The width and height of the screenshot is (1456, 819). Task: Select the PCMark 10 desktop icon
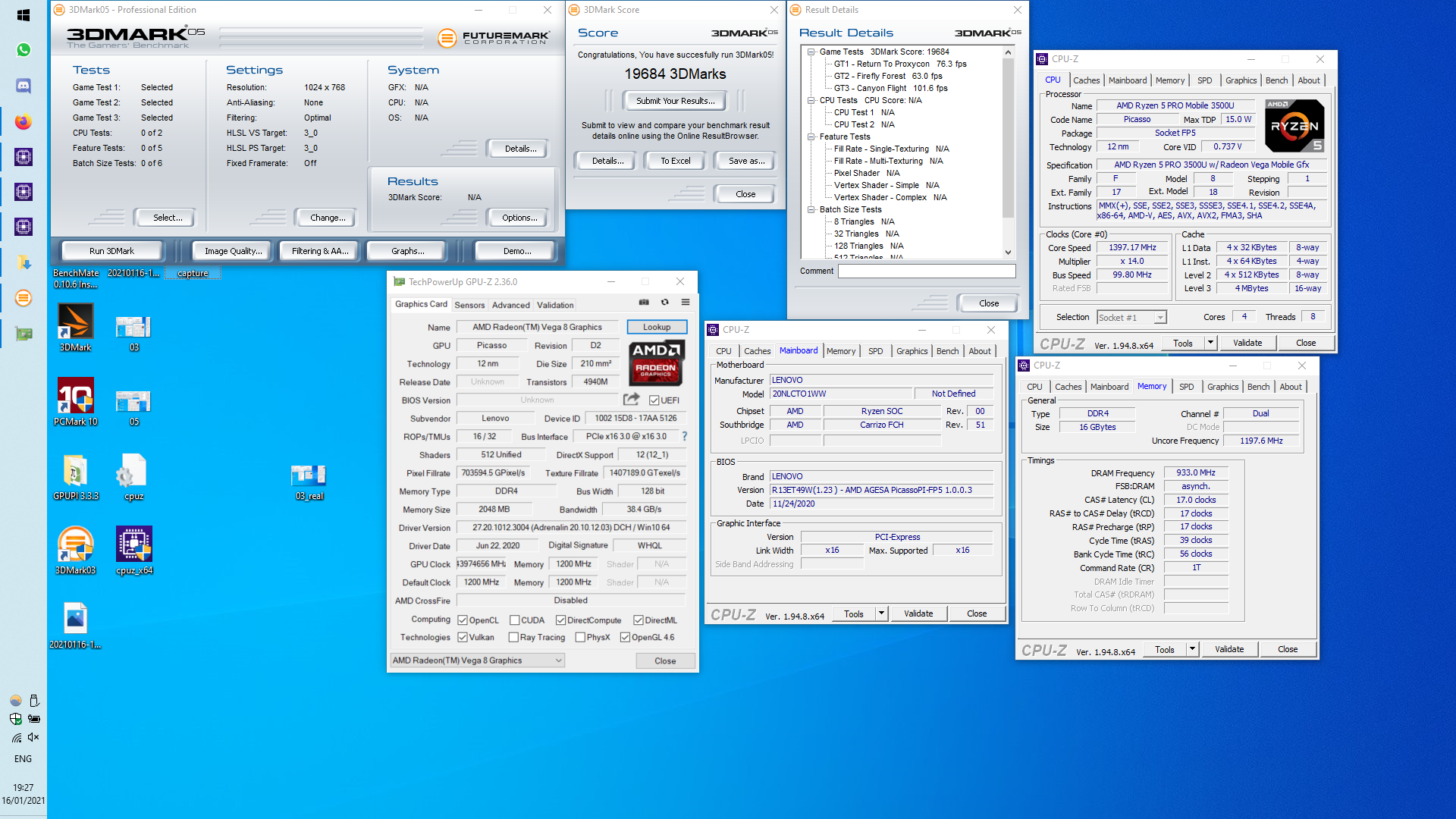[76, 402]
